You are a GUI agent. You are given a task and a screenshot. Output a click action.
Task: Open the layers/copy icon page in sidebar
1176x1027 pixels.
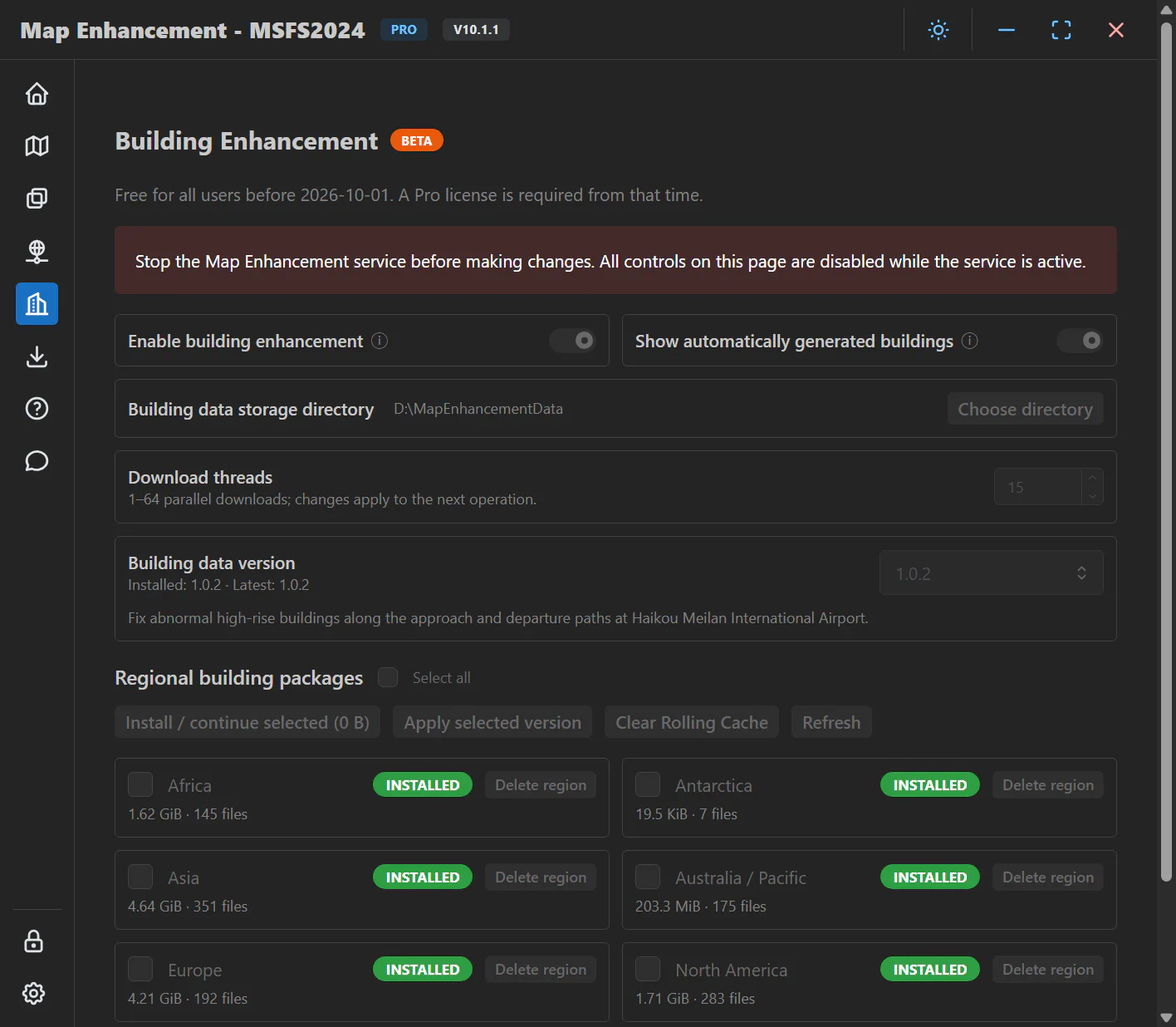(x=37, y=199)
